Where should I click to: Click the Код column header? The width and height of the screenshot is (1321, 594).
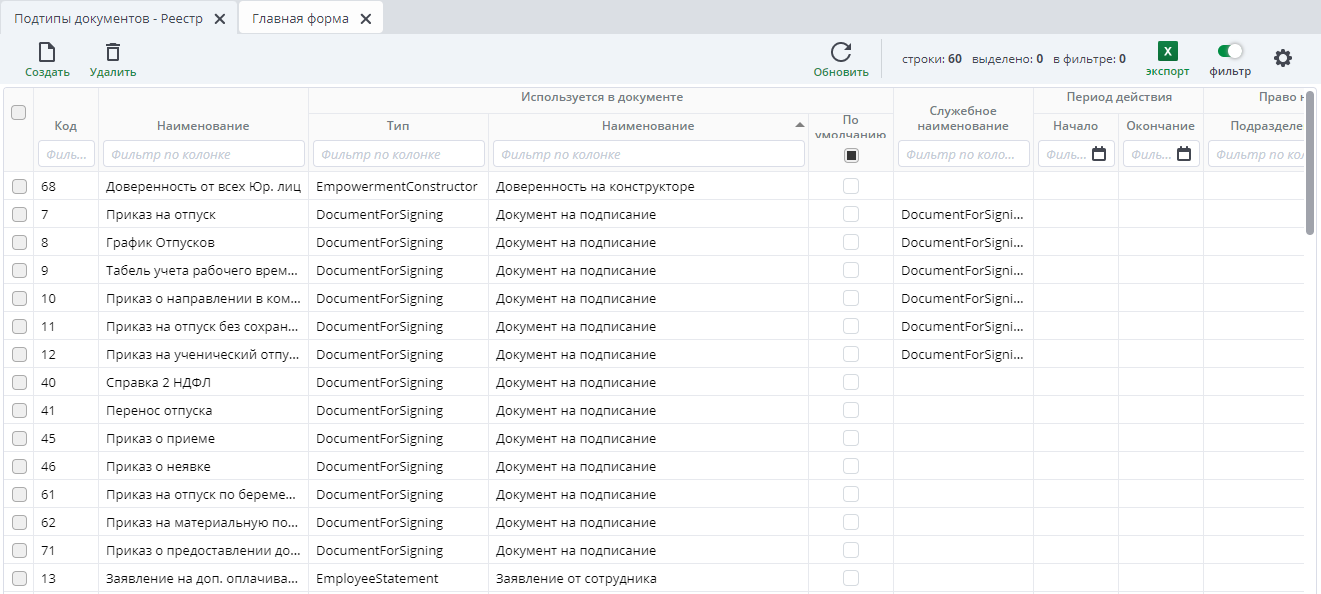65,126
